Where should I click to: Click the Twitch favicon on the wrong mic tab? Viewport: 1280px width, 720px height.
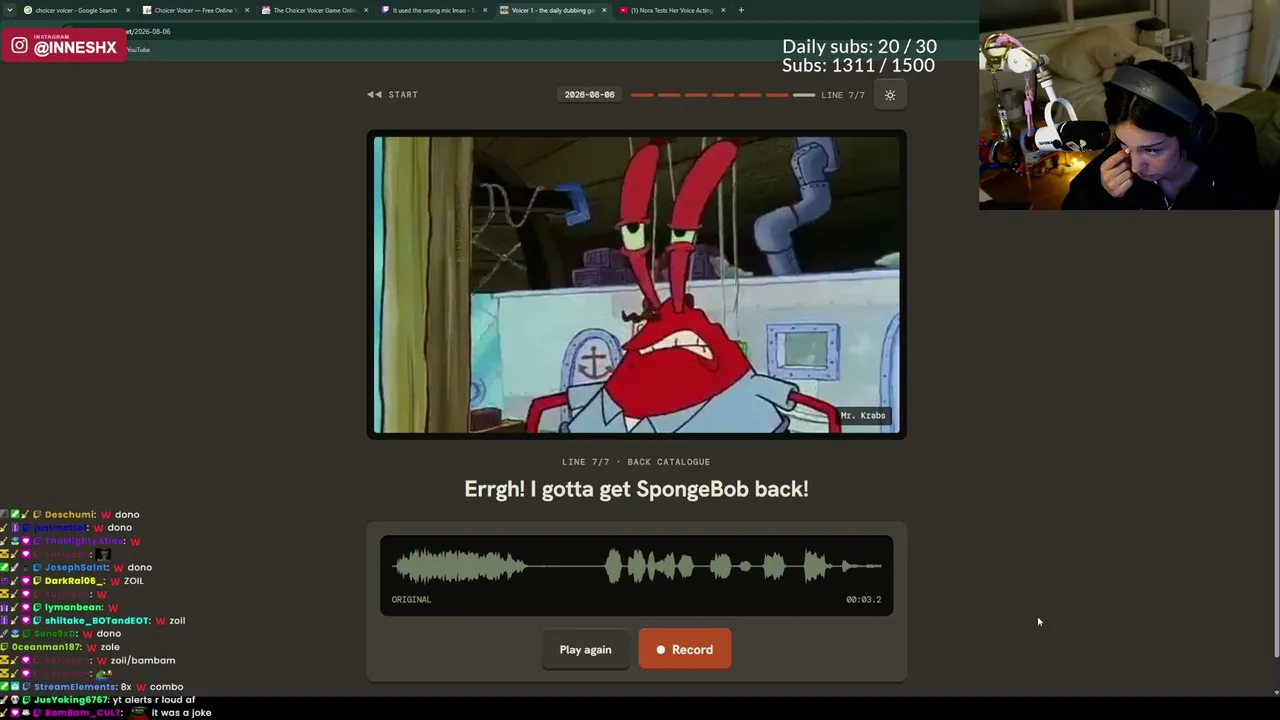386,10
